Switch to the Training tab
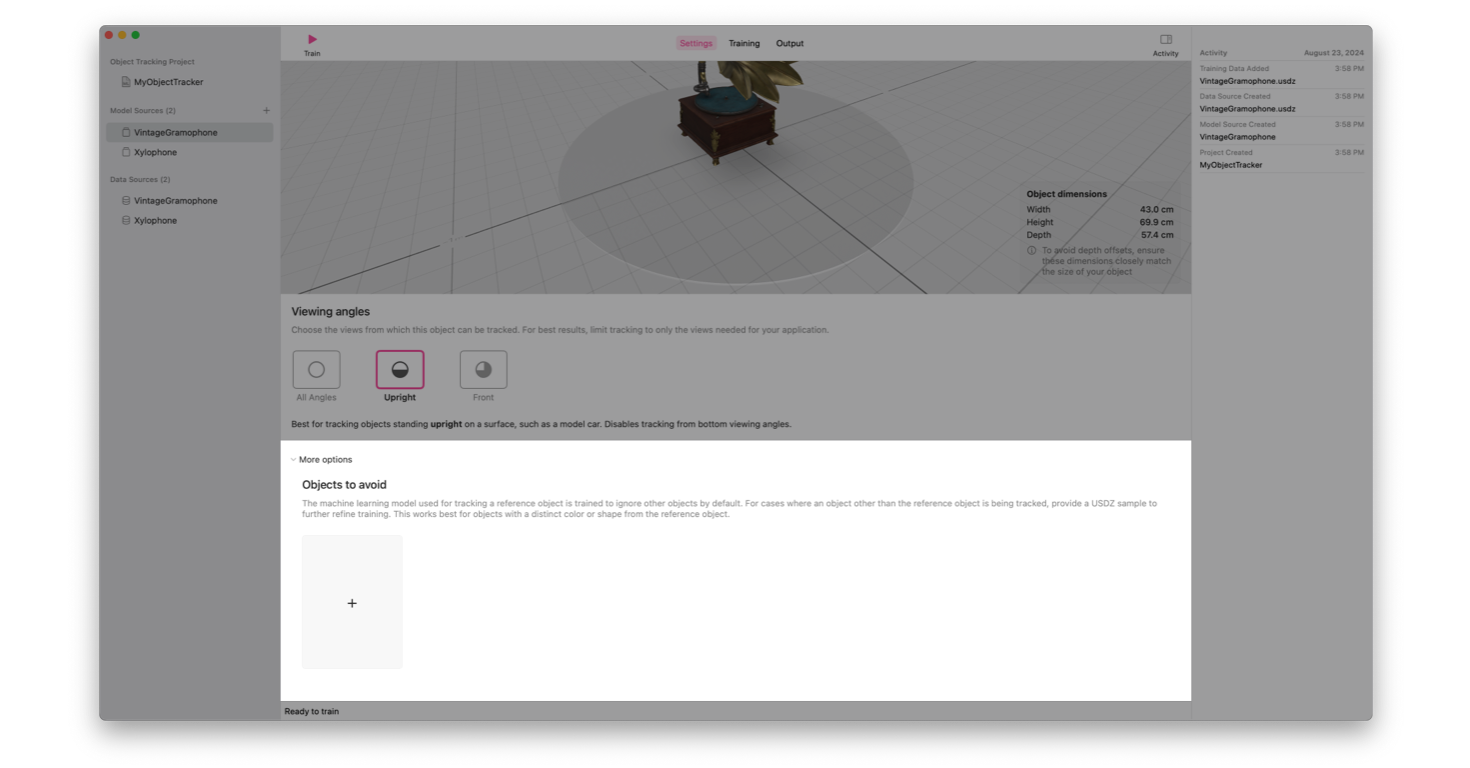Image resolution: width=1470 pixels, height=768 pixels. point(744,44)
